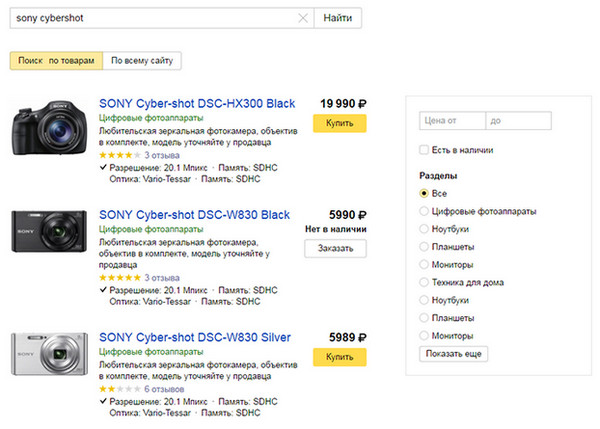Open SONY Cyber-shot DSC-HX300 Black title link
The image size is (600, 429).
pyautogui.click(x=197, y=104)
